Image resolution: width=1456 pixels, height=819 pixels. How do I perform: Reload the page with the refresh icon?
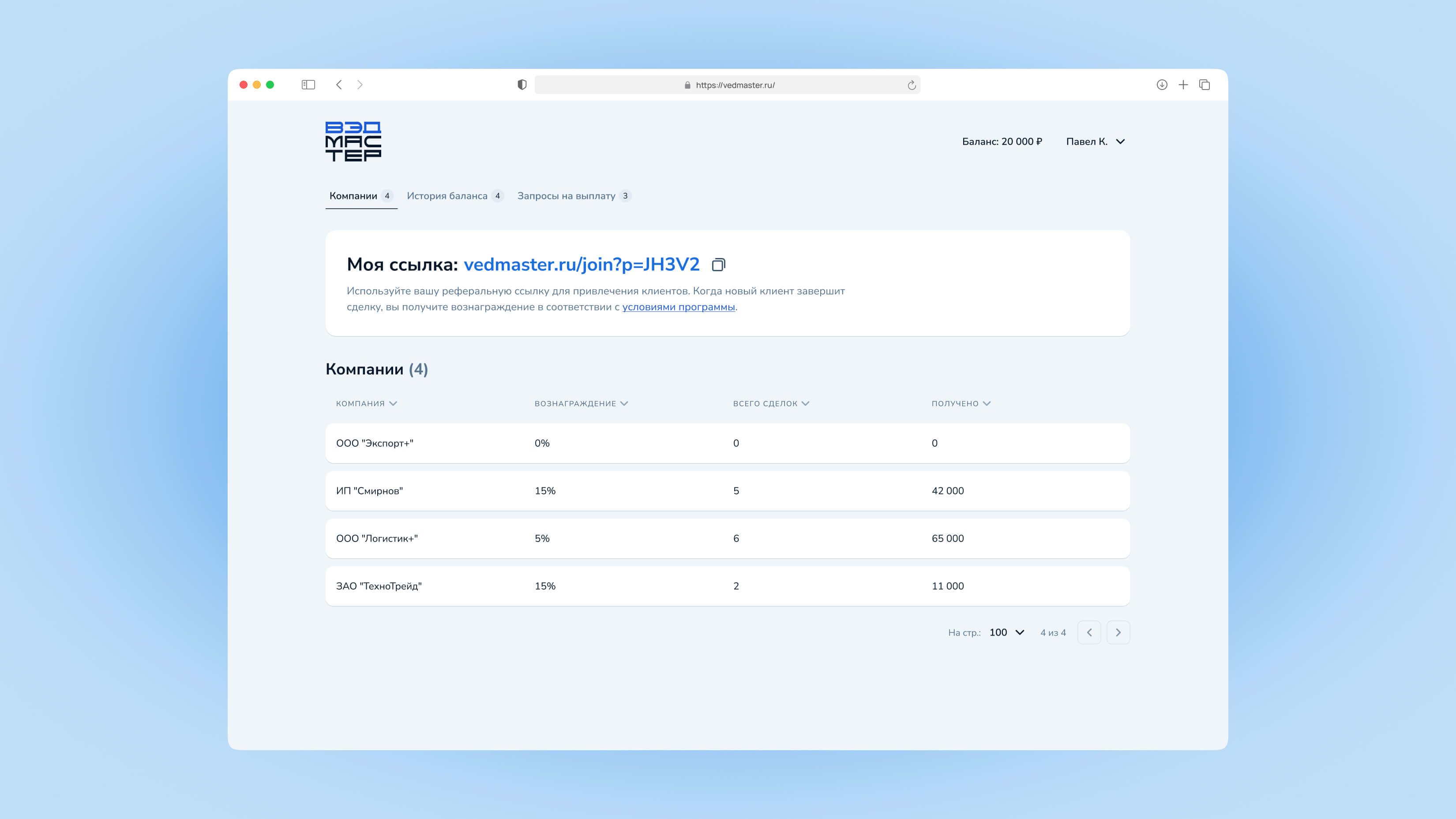[911, 85]
